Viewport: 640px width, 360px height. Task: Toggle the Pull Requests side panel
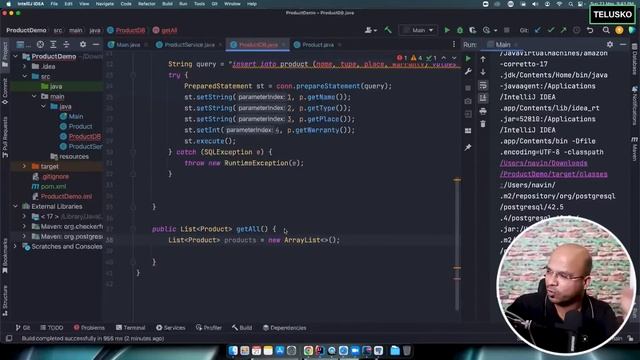pyautogui.click(x=5, y=137)
